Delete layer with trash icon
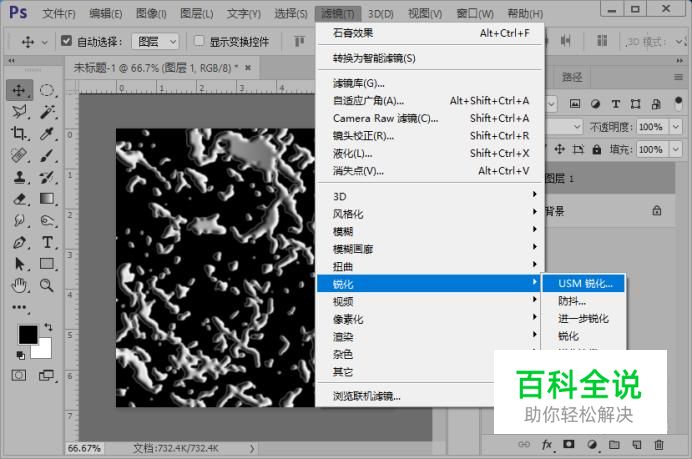This screenshot has height=459, width=692. pyautogui.click(x=659, y=444)
